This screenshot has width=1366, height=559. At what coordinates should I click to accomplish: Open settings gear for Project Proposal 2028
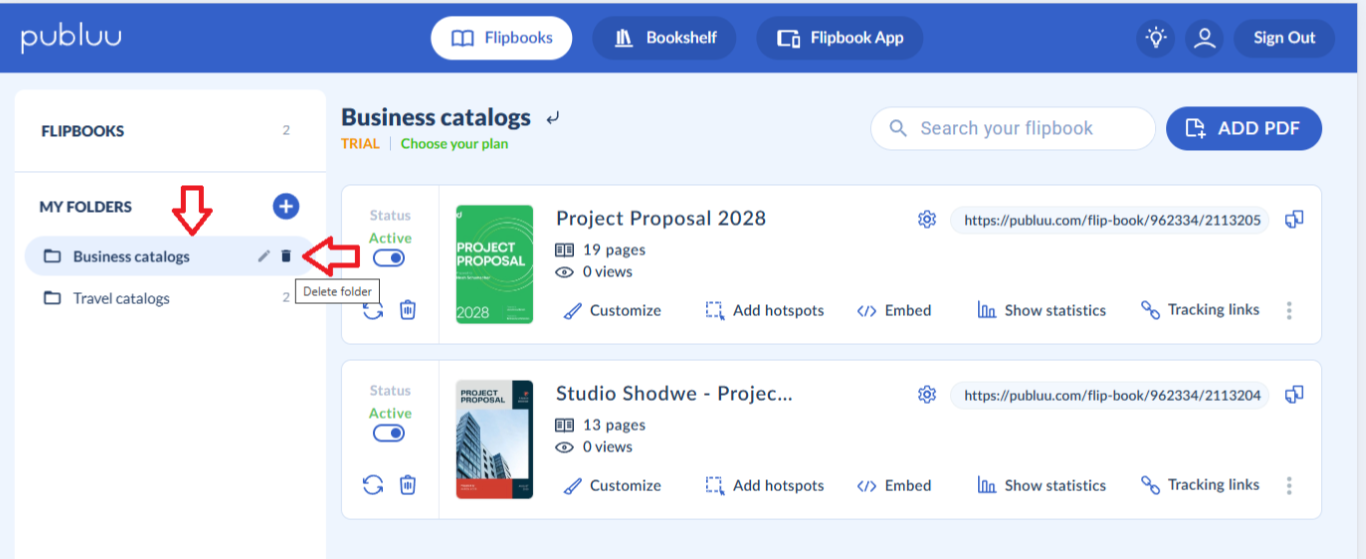(927, 219)
